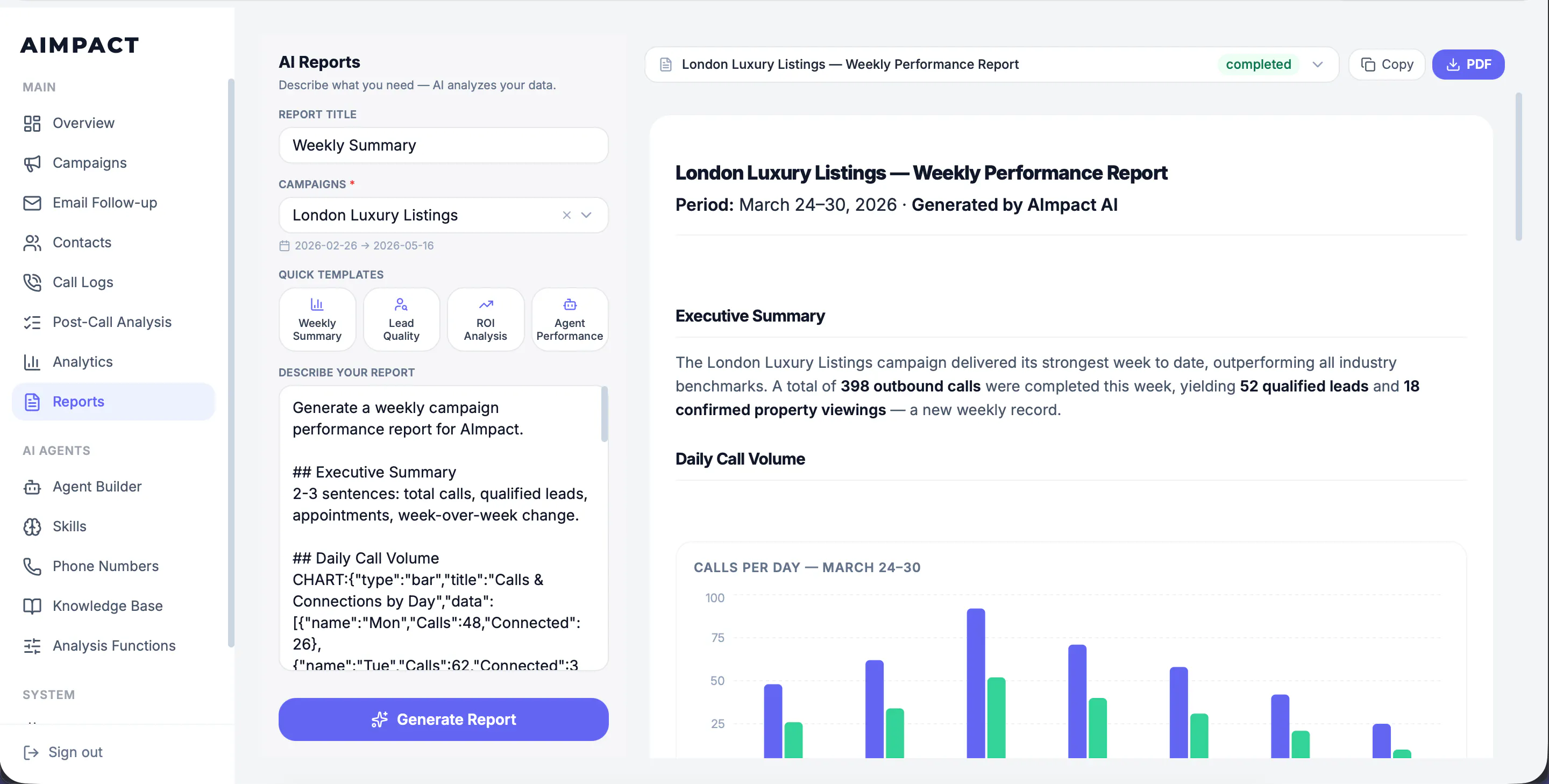Open Knowledge Base

coord(113,606)
